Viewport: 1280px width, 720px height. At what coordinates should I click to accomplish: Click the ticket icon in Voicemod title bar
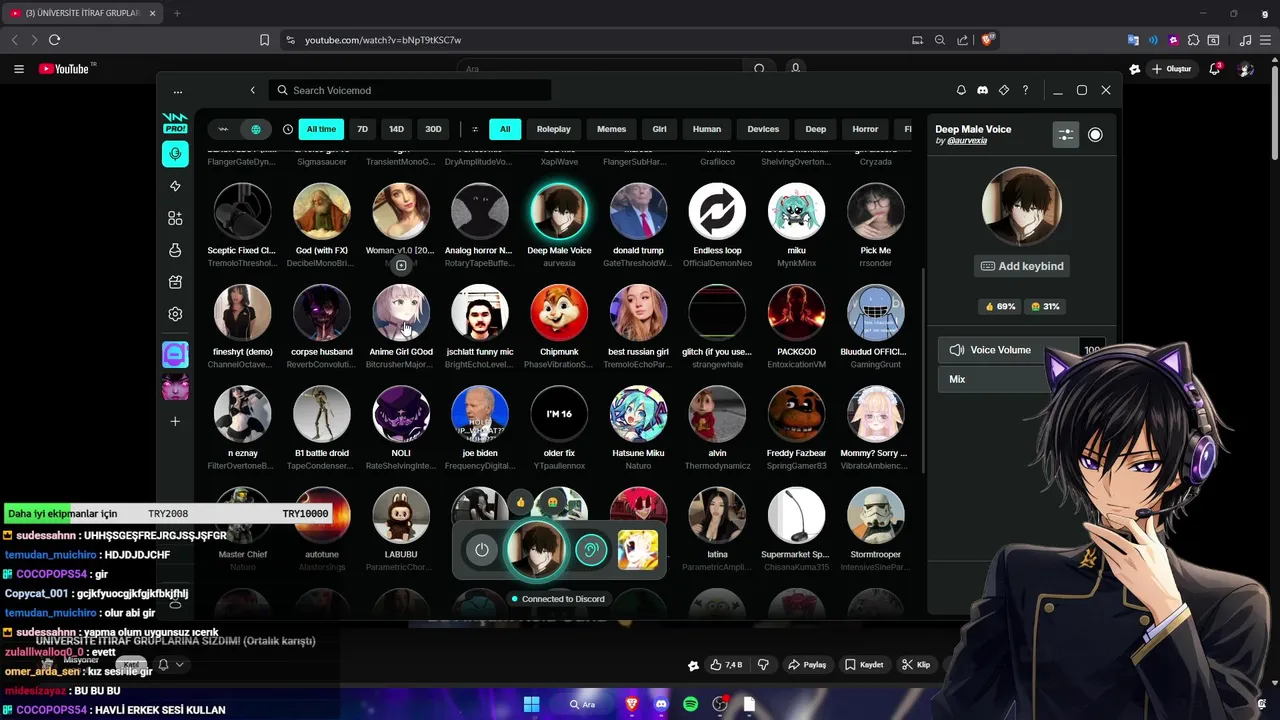1004,90
